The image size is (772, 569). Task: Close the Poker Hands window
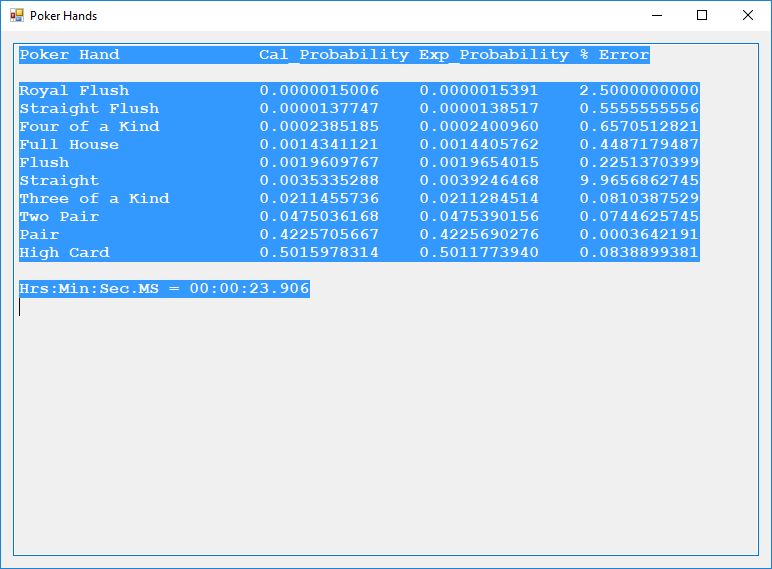tap(747, 16)
